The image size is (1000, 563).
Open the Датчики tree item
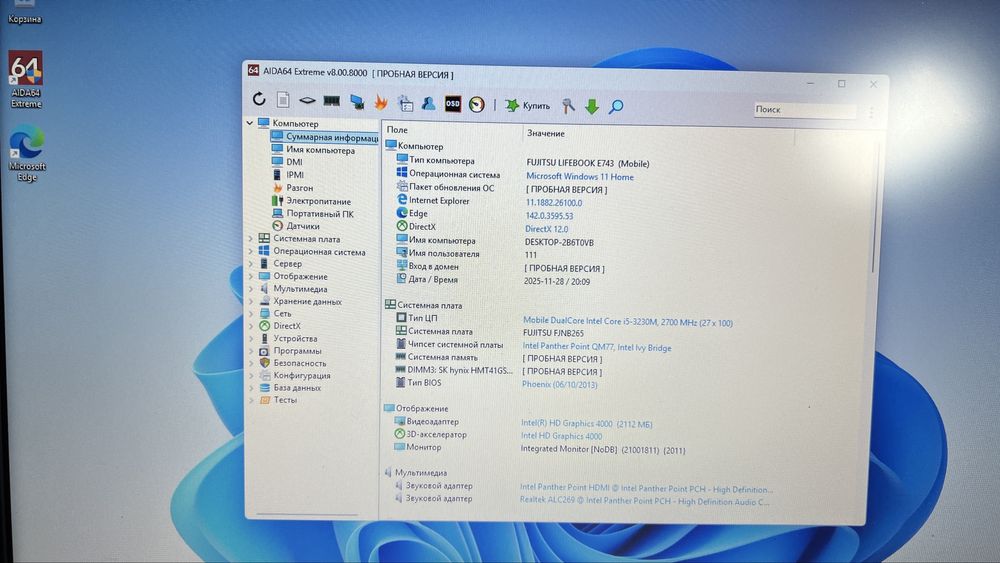pyautogui.click(x=296, y=226)
